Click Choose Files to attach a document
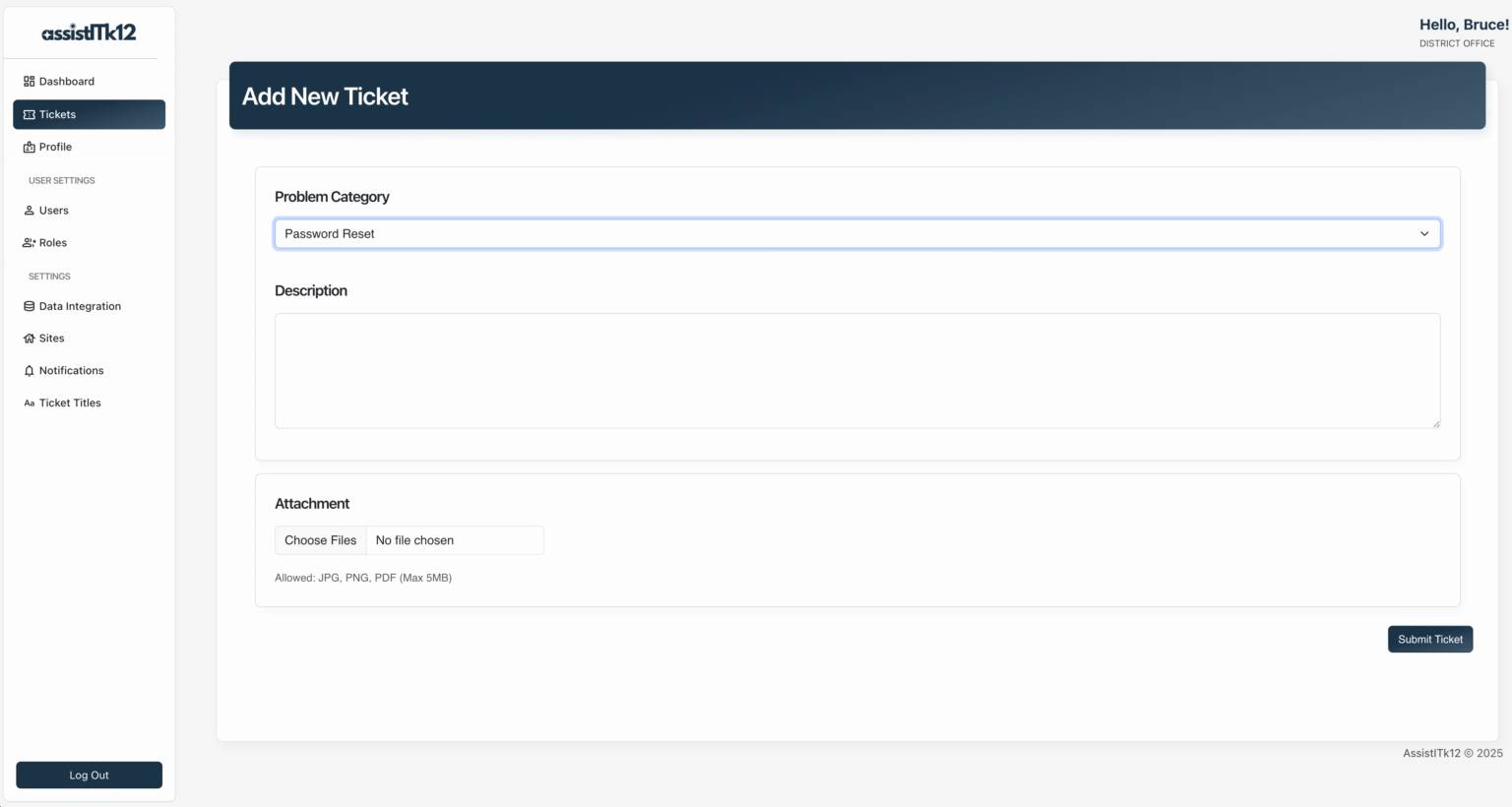Screen dimensions: 1512x807 tap(320, 539)
